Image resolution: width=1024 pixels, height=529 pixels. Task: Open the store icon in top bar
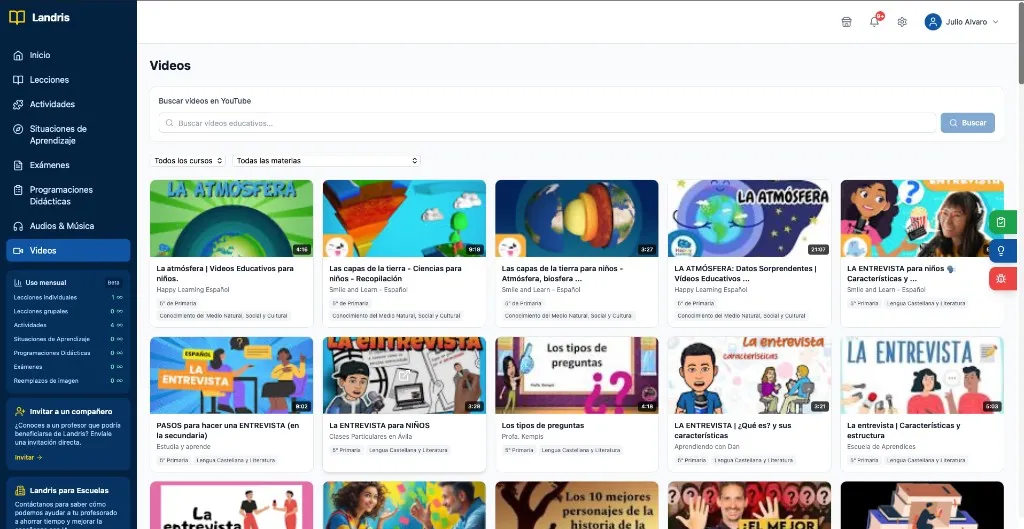tap(846, 22)
